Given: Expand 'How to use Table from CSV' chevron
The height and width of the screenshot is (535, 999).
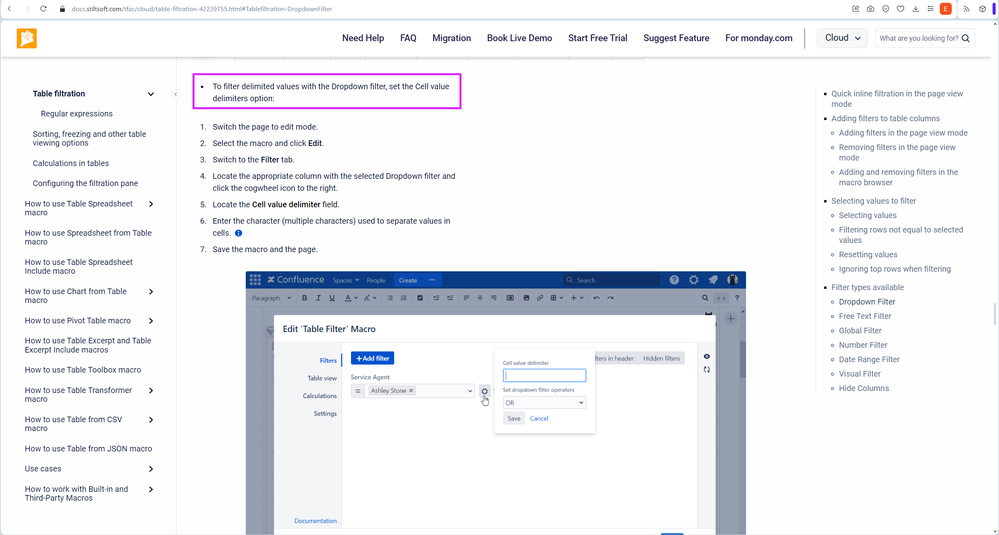Looking at the screenshot, I should pyautogui.click(x=151, y=420).
